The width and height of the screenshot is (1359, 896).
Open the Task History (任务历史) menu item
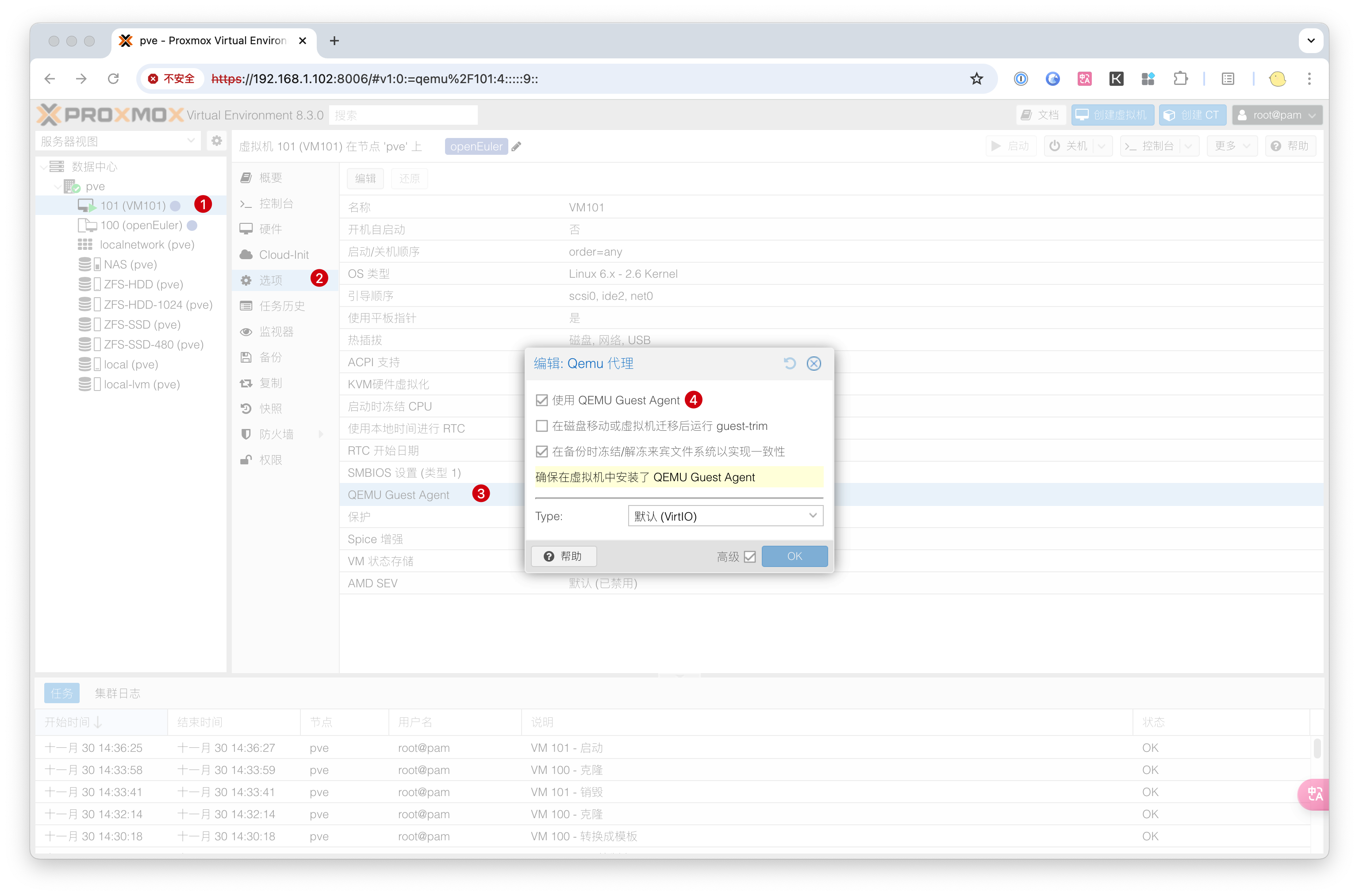[x=284, y=306]
